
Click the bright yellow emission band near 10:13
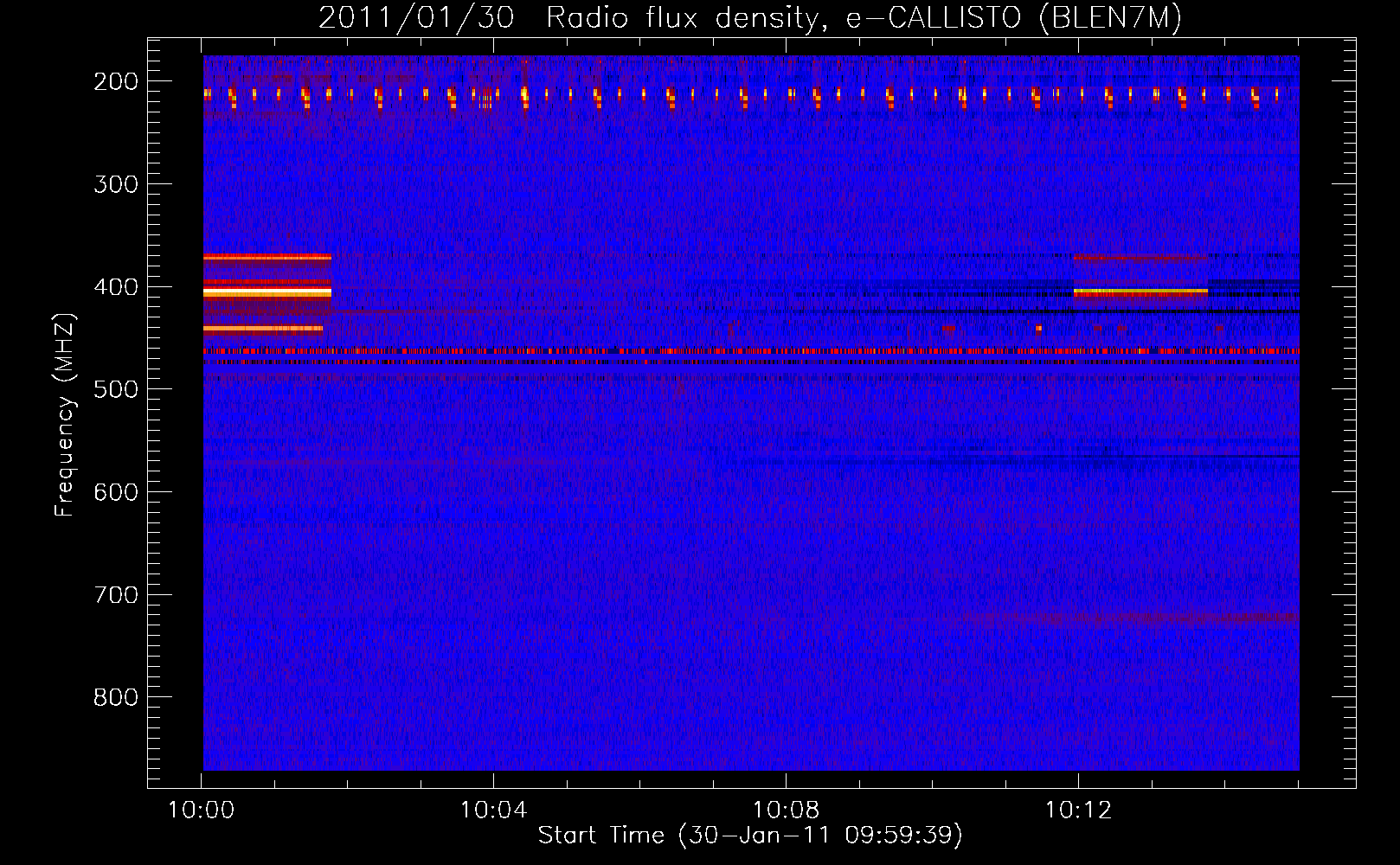(1140, 292)
